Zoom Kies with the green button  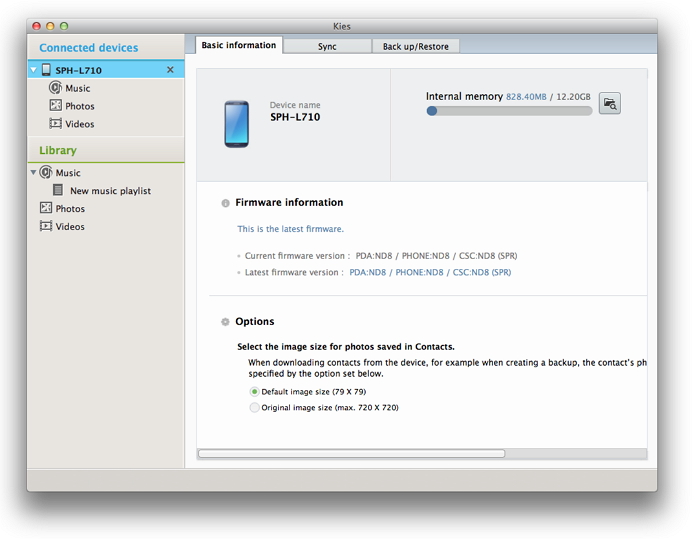click(64, 26)
